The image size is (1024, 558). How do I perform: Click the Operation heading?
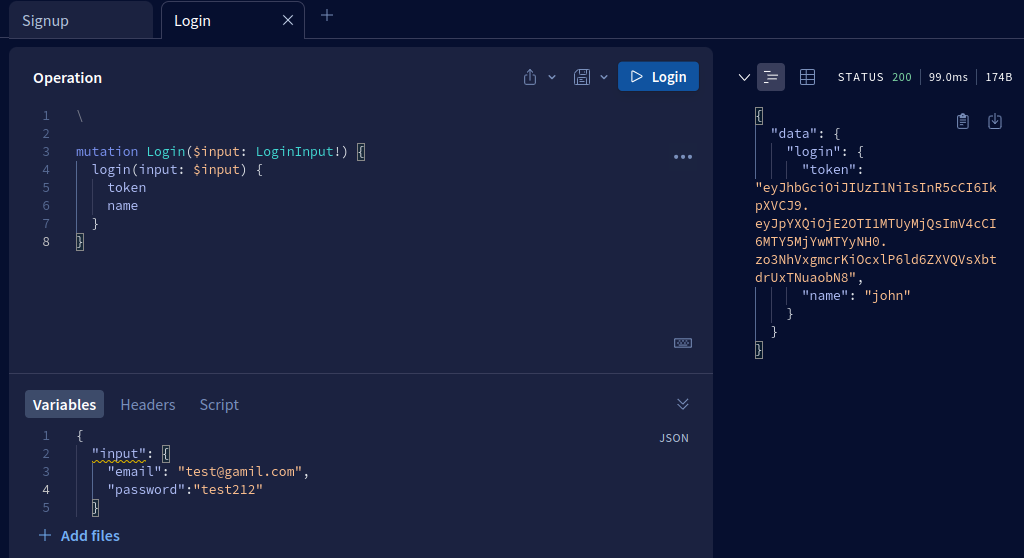pos(67,78)
